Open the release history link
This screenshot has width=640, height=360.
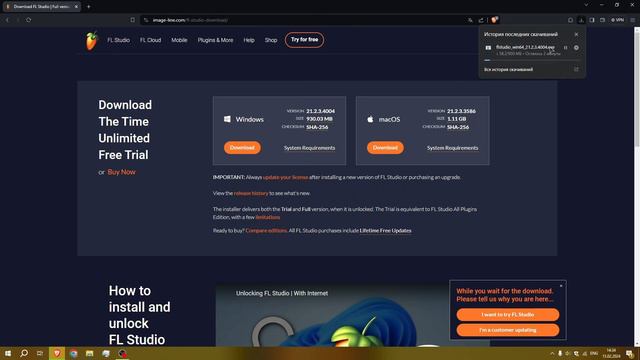click(251, 193)
